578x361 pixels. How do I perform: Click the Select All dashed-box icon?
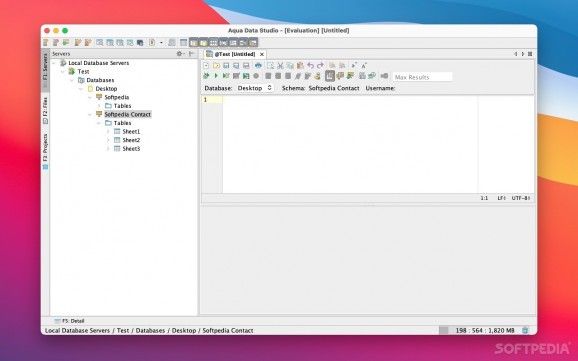(270, 66)
